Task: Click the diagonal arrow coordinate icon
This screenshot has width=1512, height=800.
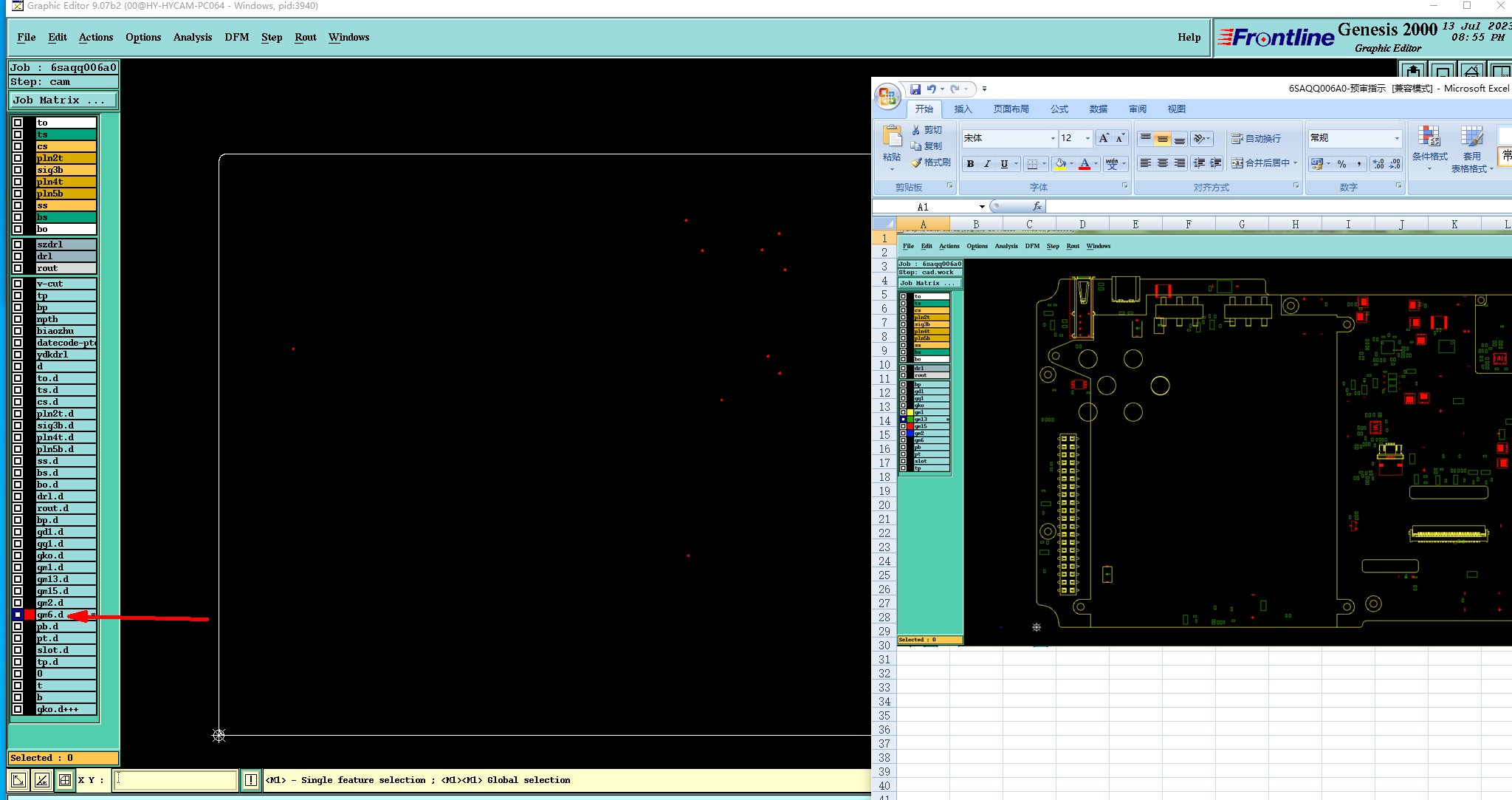Action: click(x=18, y=780)
